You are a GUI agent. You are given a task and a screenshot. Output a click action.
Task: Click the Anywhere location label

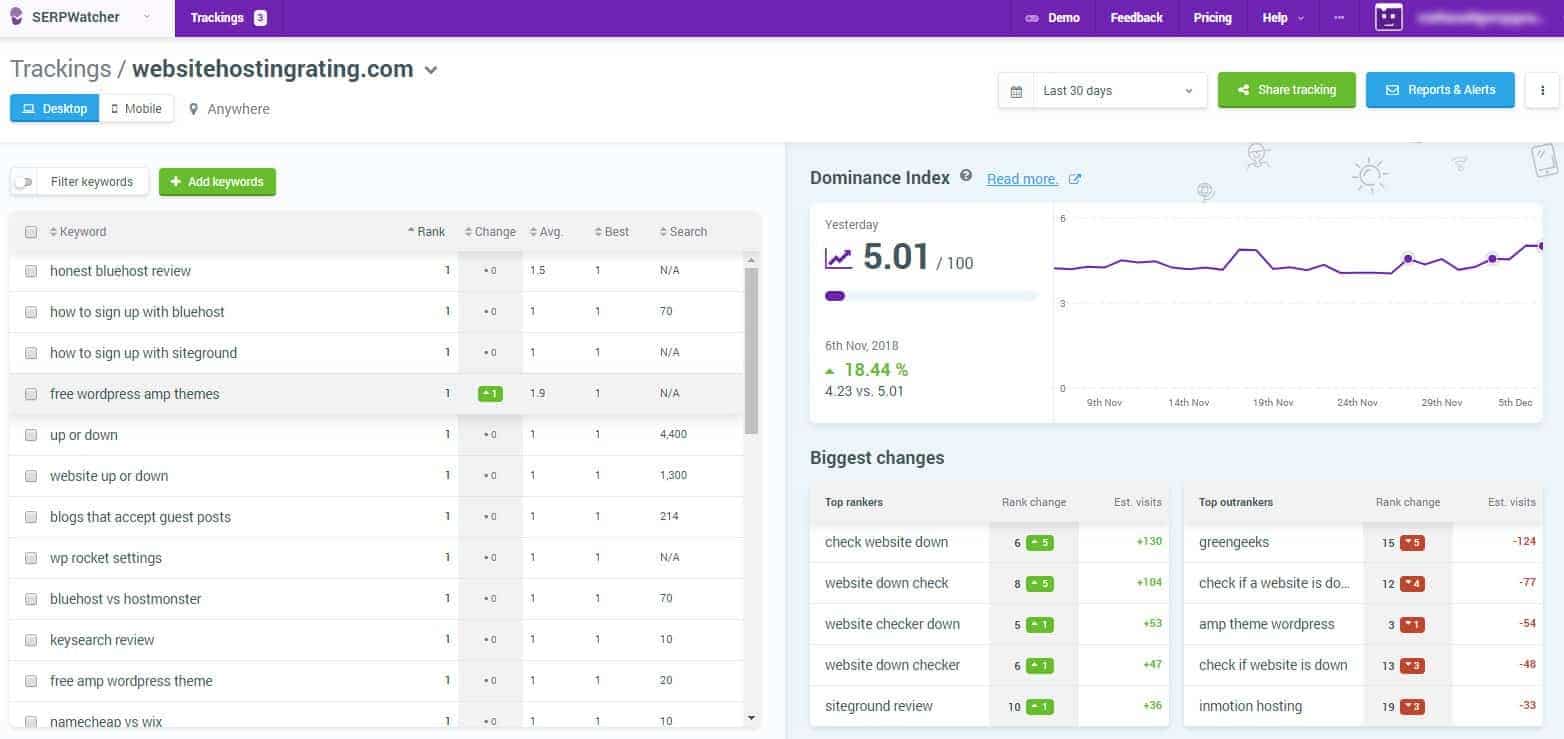[x=238, y=109]
